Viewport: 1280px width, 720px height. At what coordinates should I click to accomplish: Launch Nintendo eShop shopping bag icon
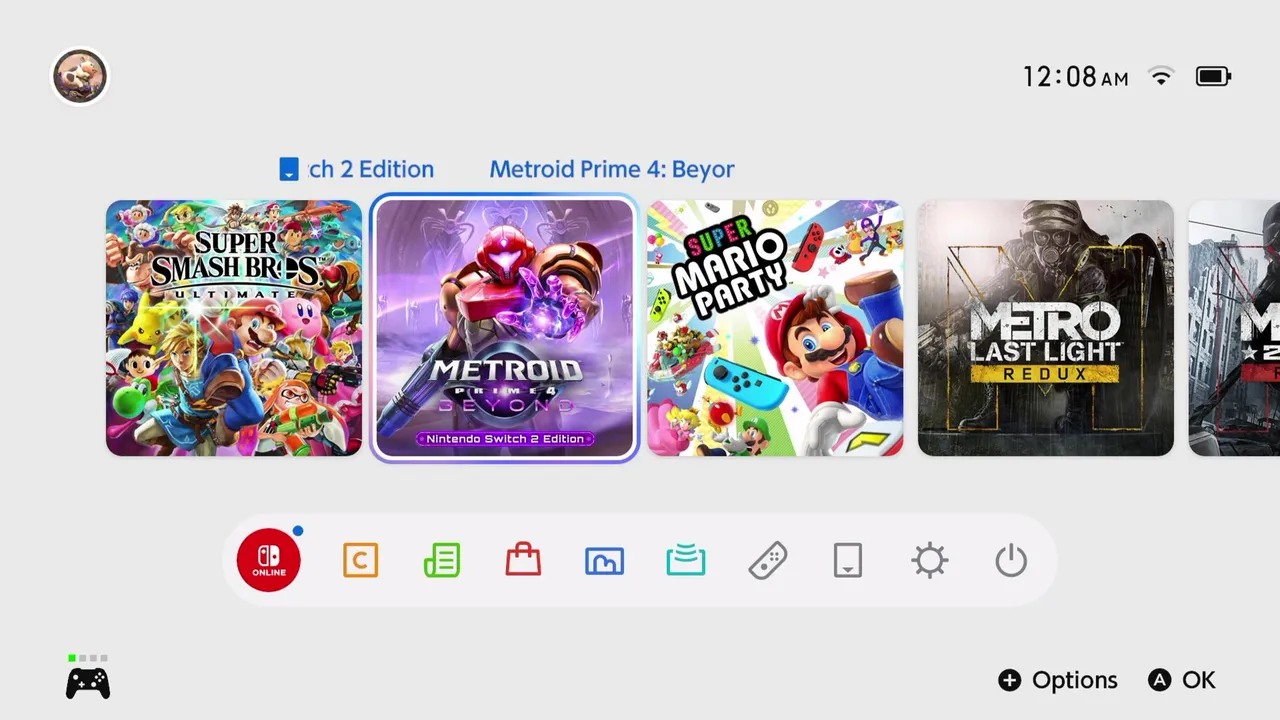pyautogui.click(x=523, y=560)
